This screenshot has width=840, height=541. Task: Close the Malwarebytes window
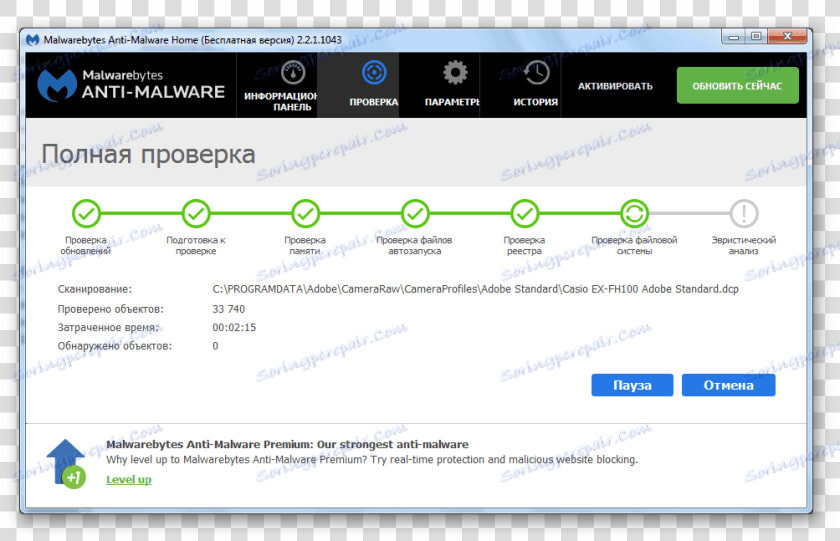pyautogui.click(x=787, y=37)
